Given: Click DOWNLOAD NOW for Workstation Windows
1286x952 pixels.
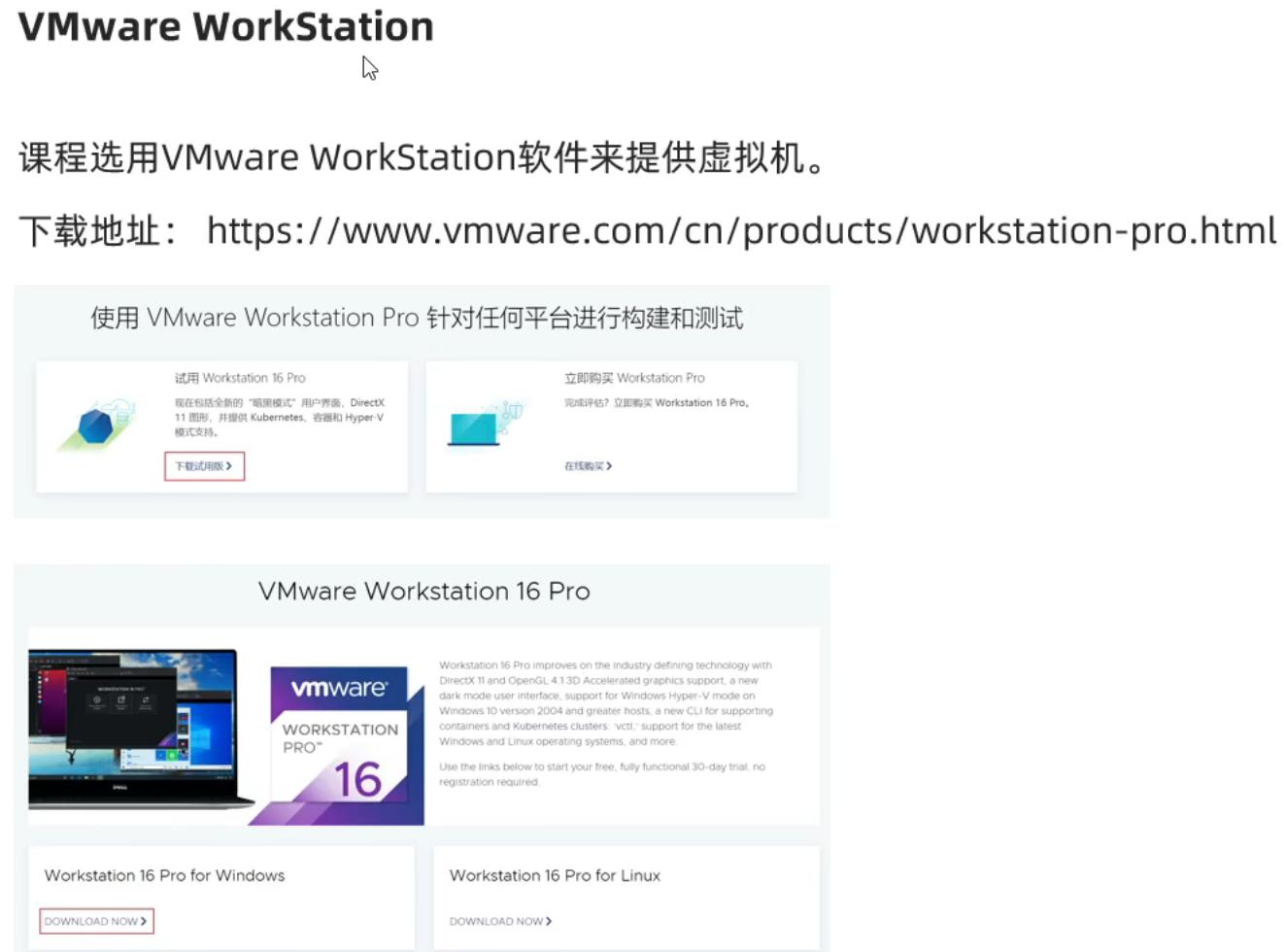Looking at the screenshot, I should 96,921.
